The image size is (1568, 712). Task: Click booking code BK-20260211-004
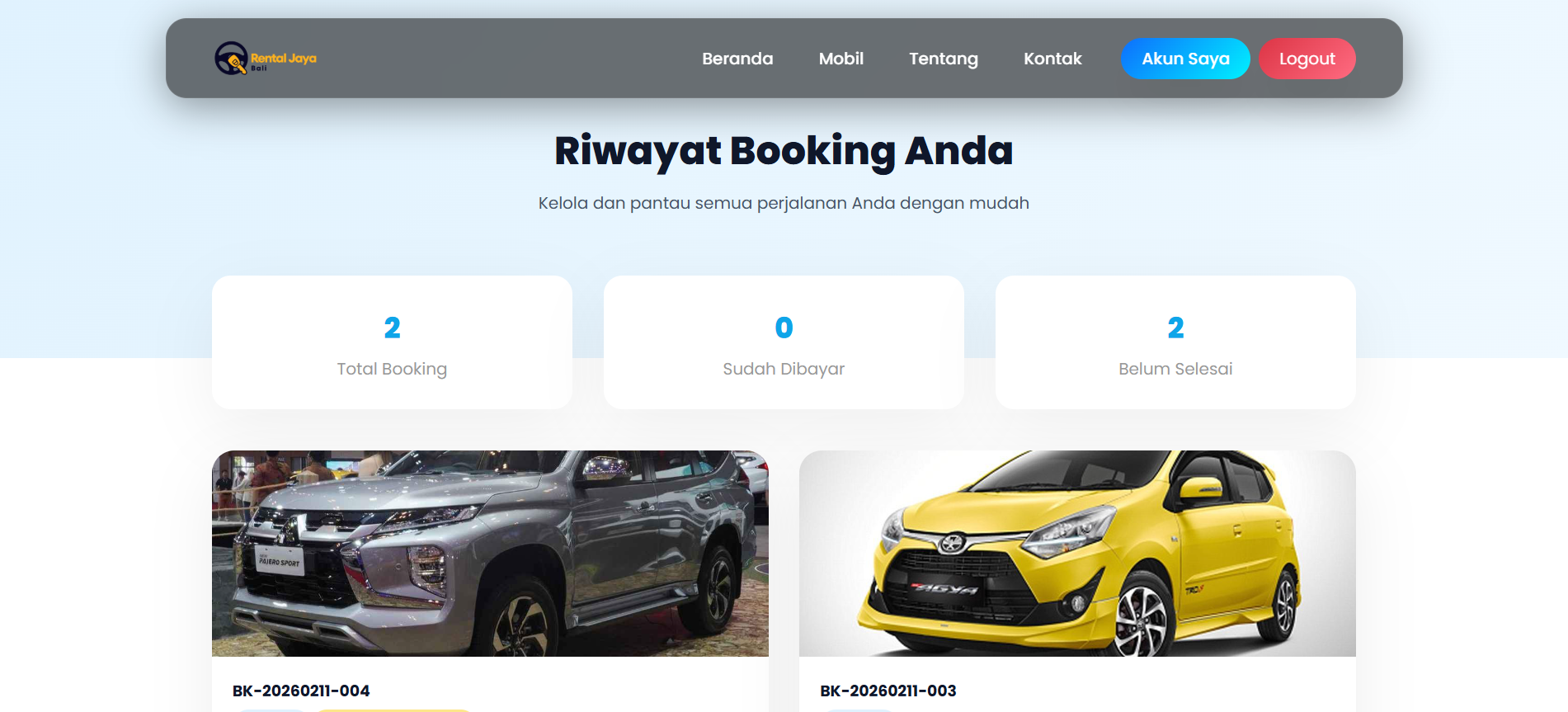click(x=301, y=691)
